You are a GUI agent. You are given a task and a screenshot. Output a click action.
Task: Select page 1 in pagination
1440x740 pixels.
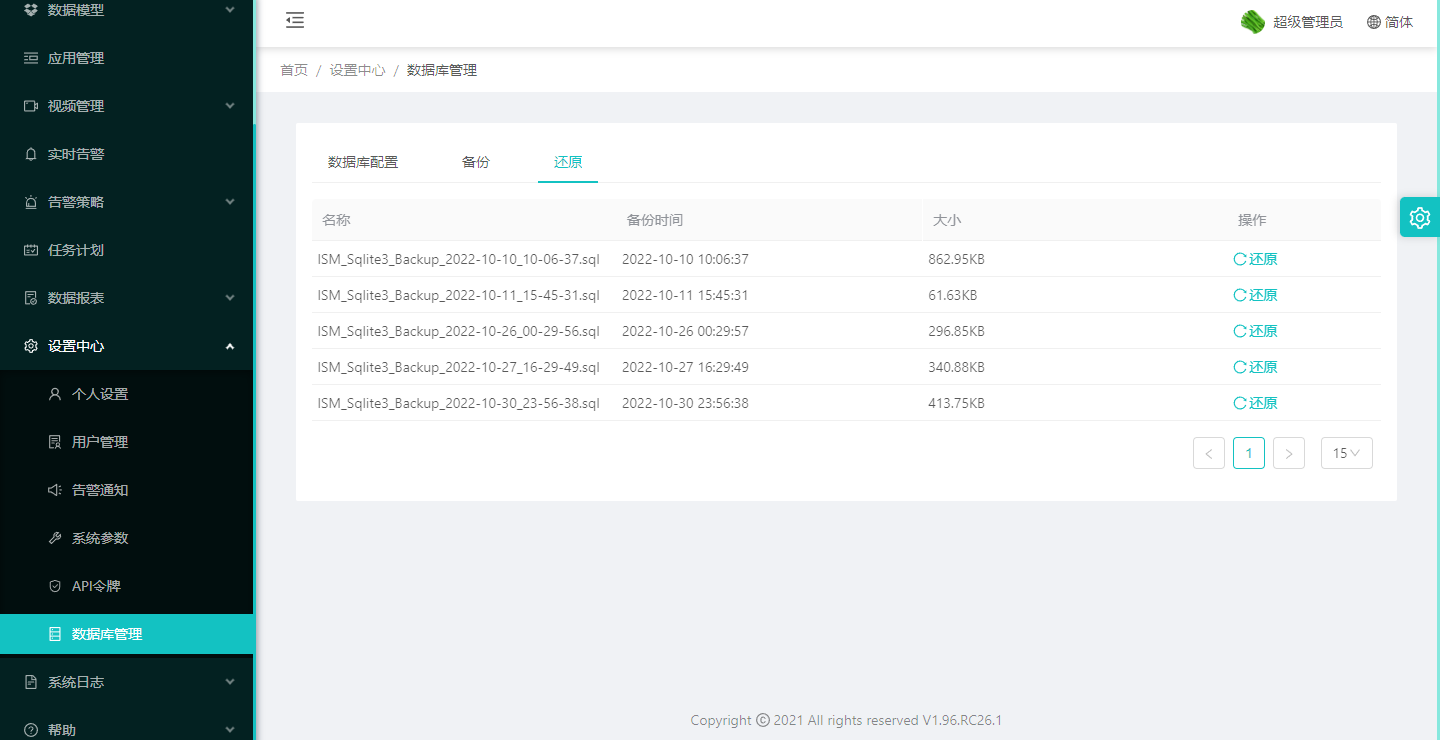tap(1248, 453)
